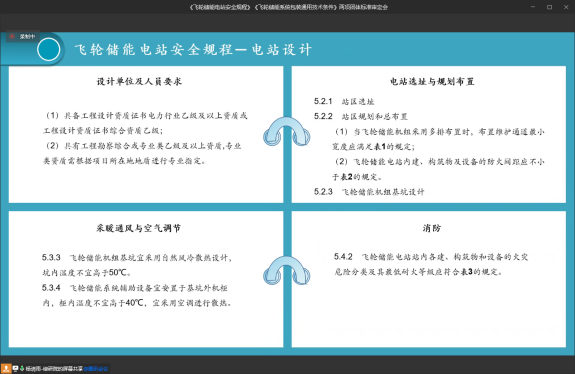Click the screen sharer's name text
This screenshot has height=374, width=575.
pyautogui.click(x=54, y=368)
